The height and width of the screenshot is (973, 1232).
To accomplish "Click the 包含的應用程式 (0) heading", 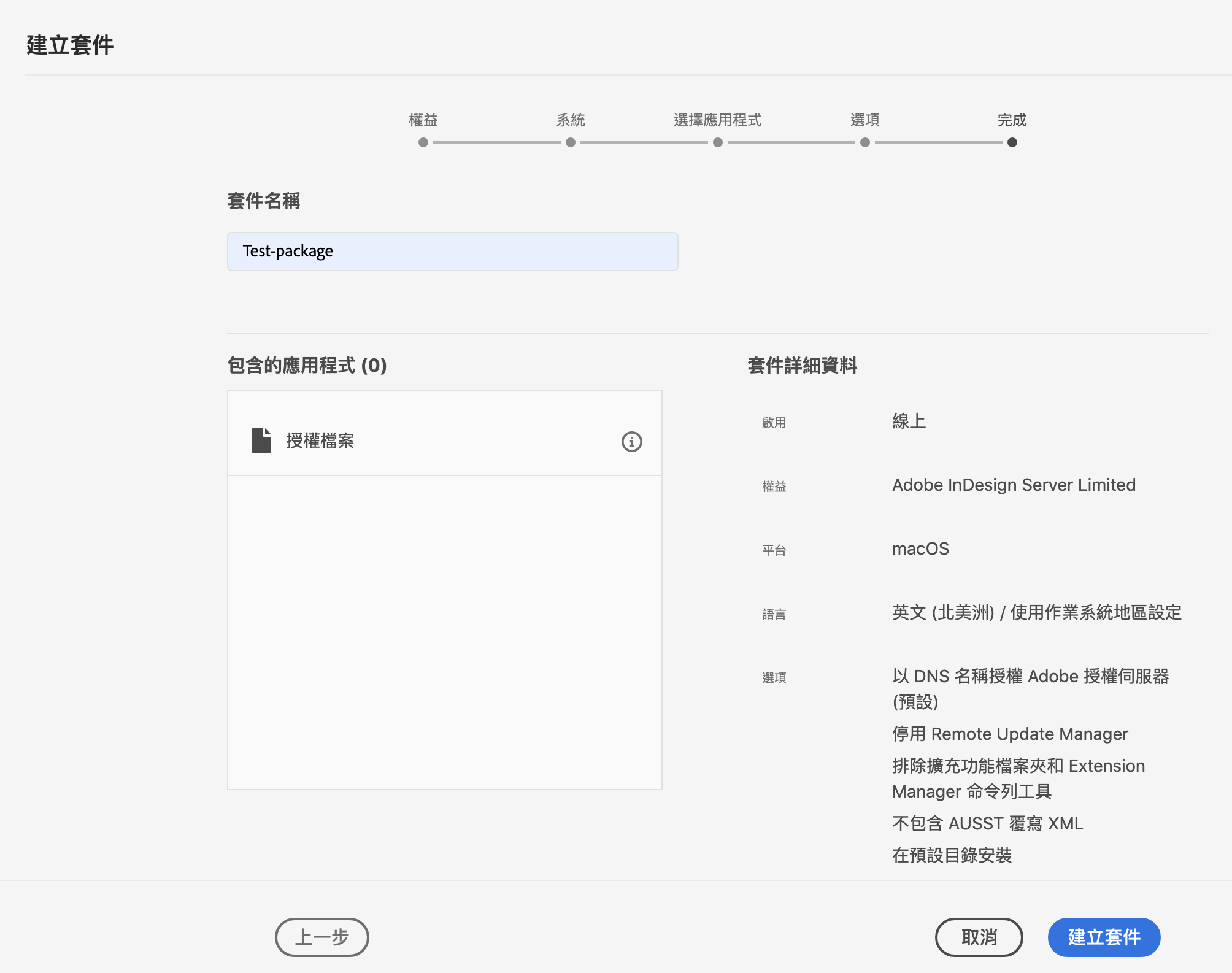I will tap(307, 366).
